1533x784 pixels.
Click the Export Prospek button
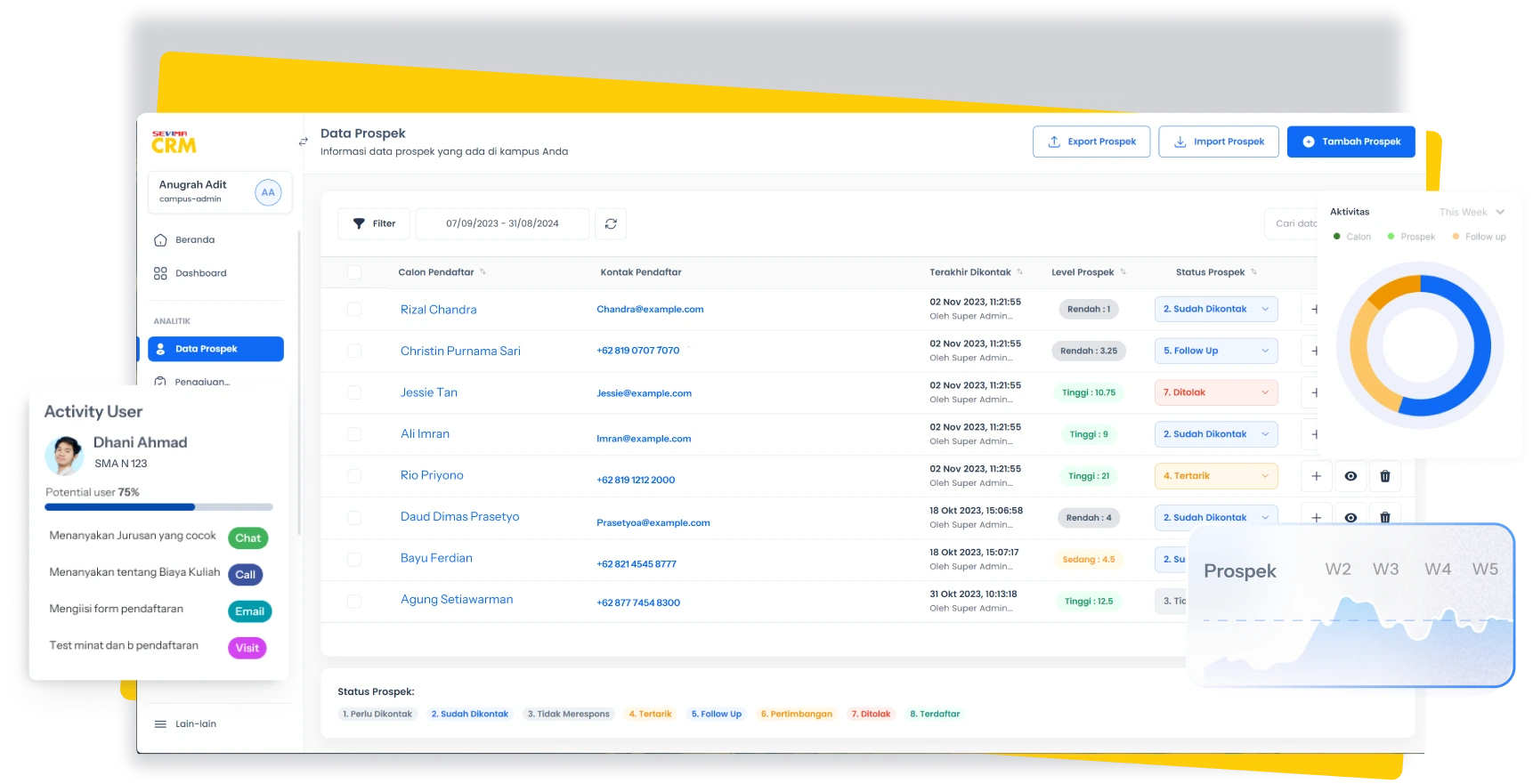[1091, 141]
